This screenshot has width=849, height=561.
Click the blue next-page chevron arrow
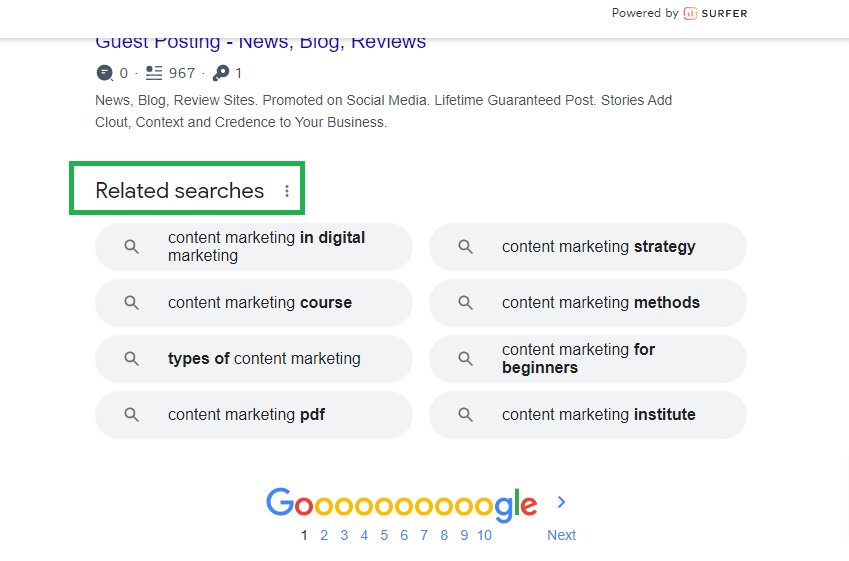tap(562, 502)
